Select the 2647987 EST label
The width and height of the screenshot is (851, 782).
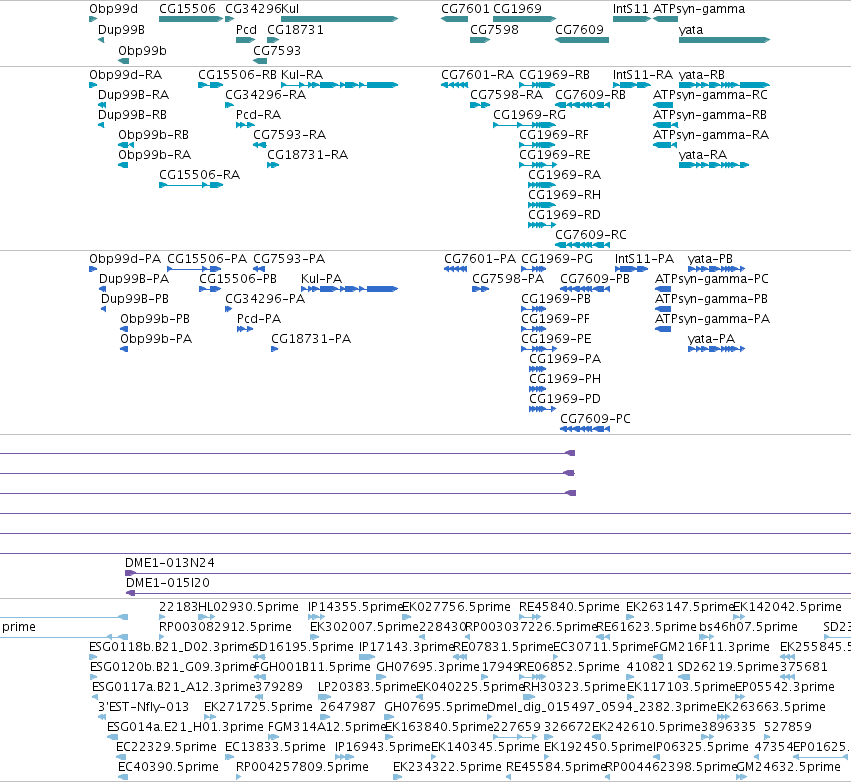[347, 707]
